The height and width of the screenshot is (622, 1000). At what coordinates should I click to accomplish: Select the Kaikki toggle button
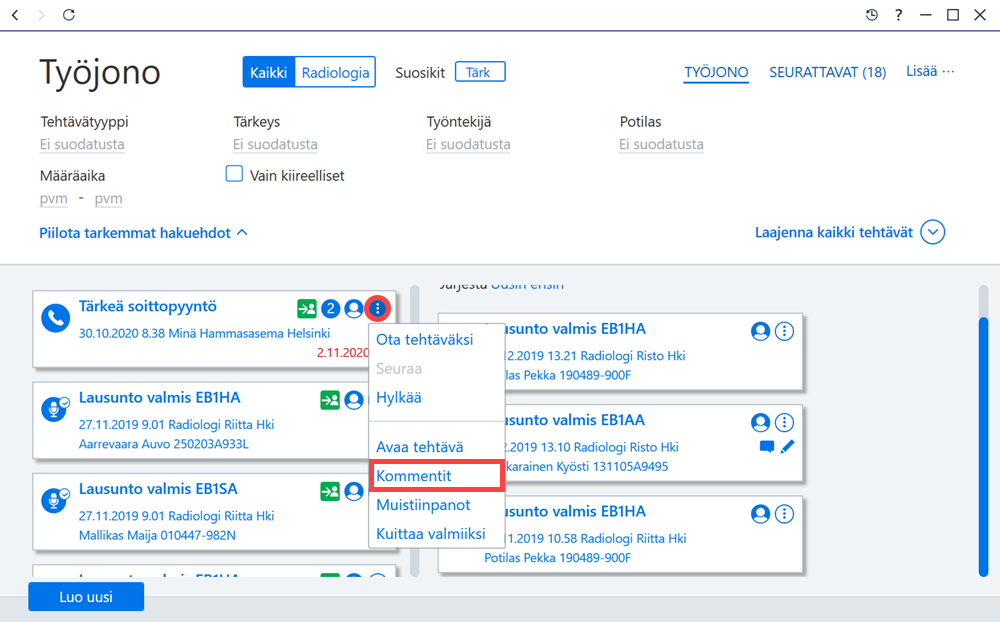pos(268,72)
